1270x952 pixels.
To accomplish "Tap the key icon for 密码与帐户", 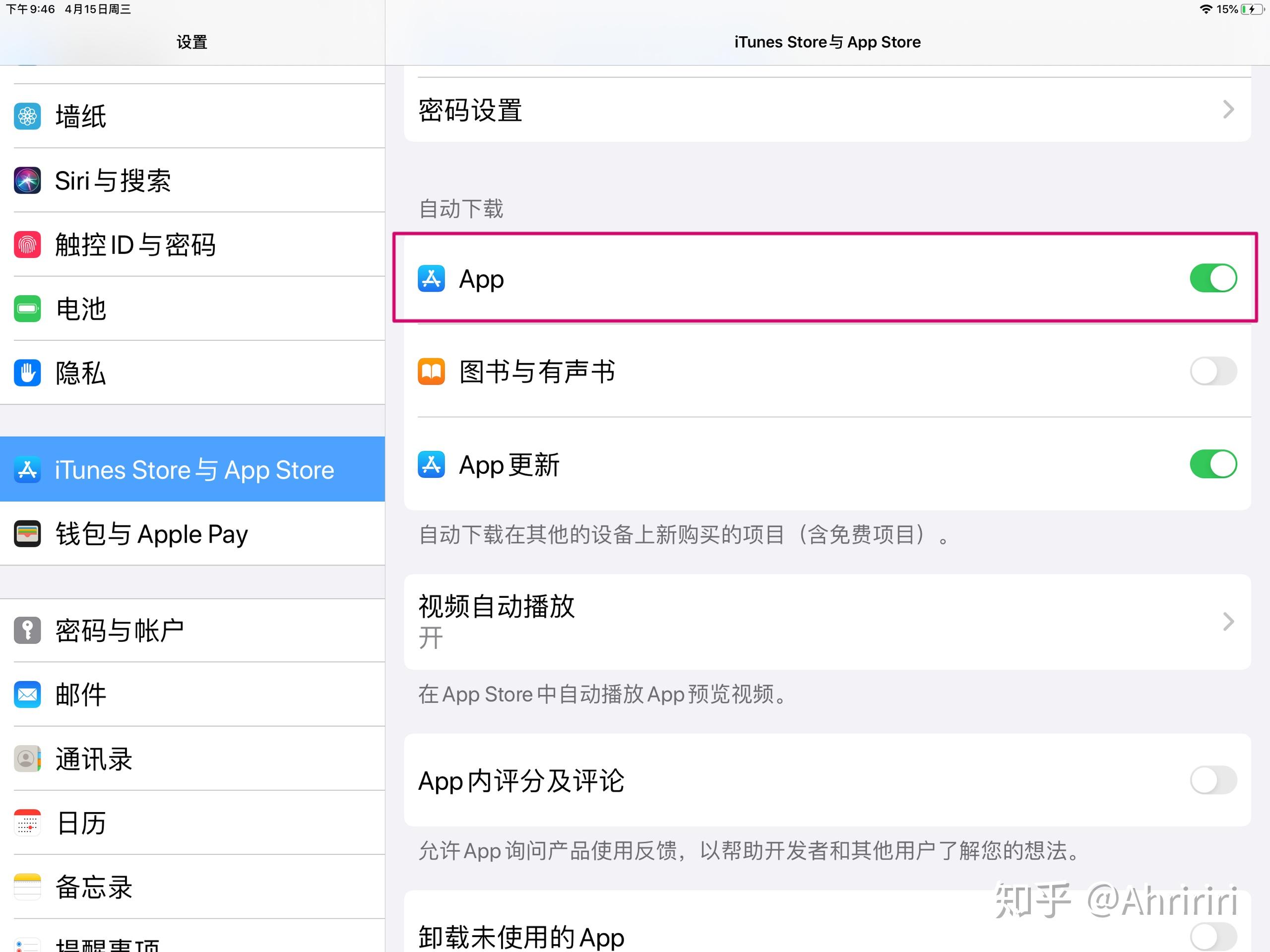I will point(27,631).
